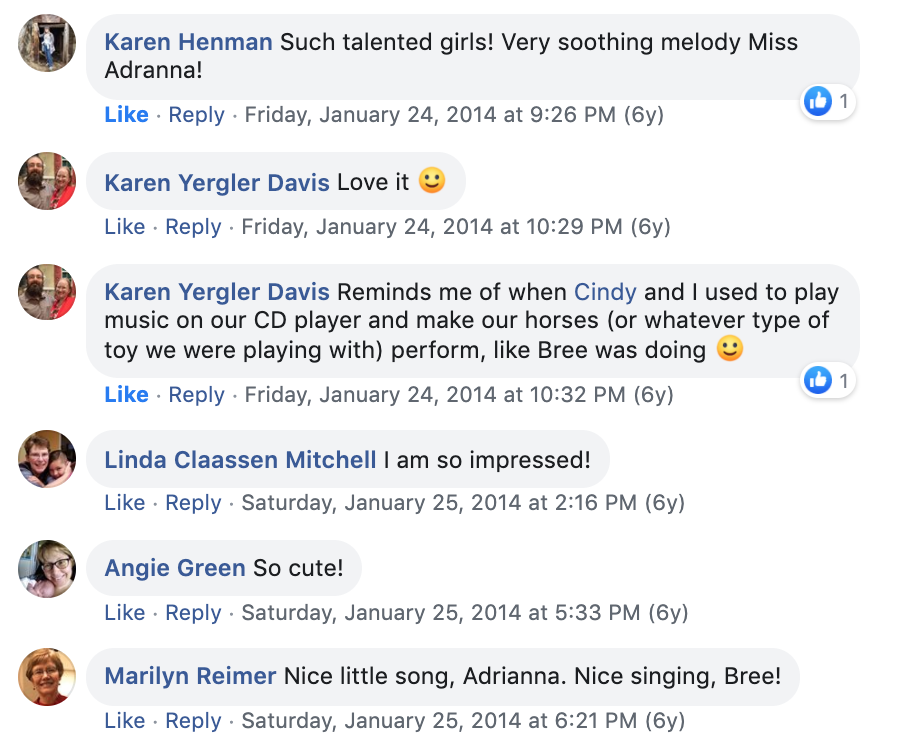Like the 'Love it' comment
This screenshot has width=908, height=748.
pyautogui.click(x=124, y=227)
